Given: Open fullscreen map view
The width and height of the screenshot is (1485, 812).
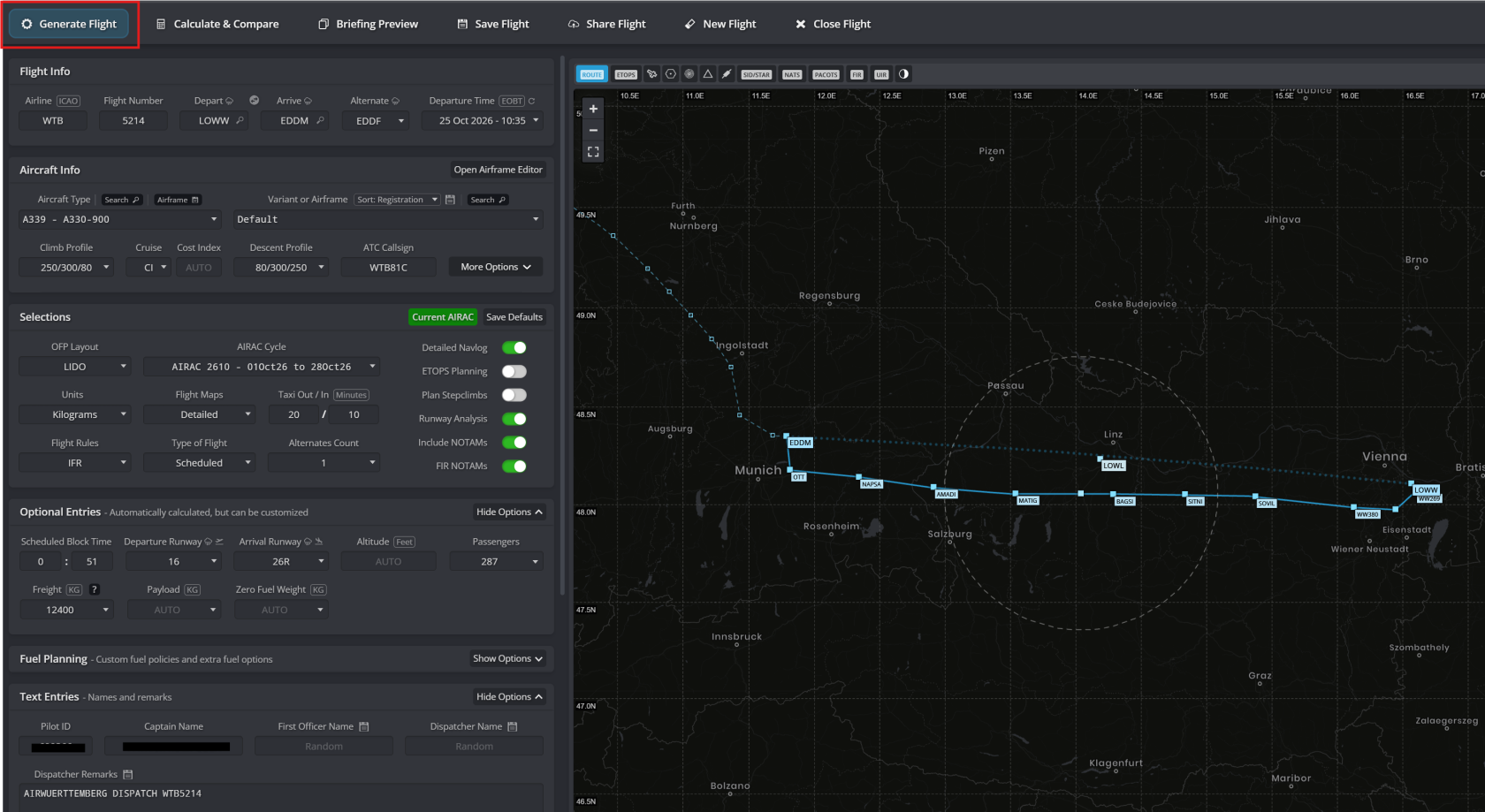Looking at the screenshot, I should (x=593, y=152).
